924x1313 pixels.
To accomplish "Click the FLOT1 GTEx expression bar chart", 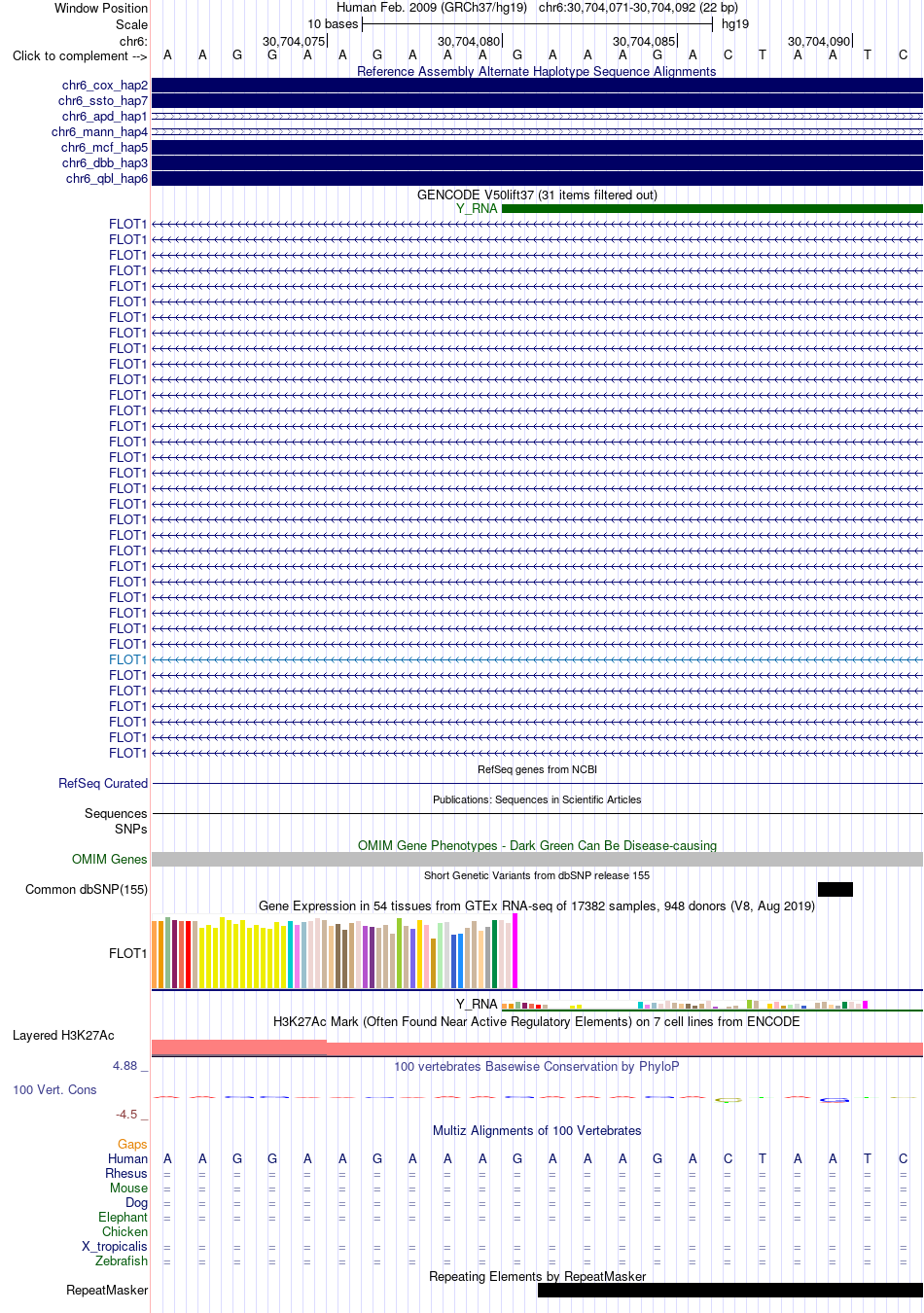I will tap(335, 952).
